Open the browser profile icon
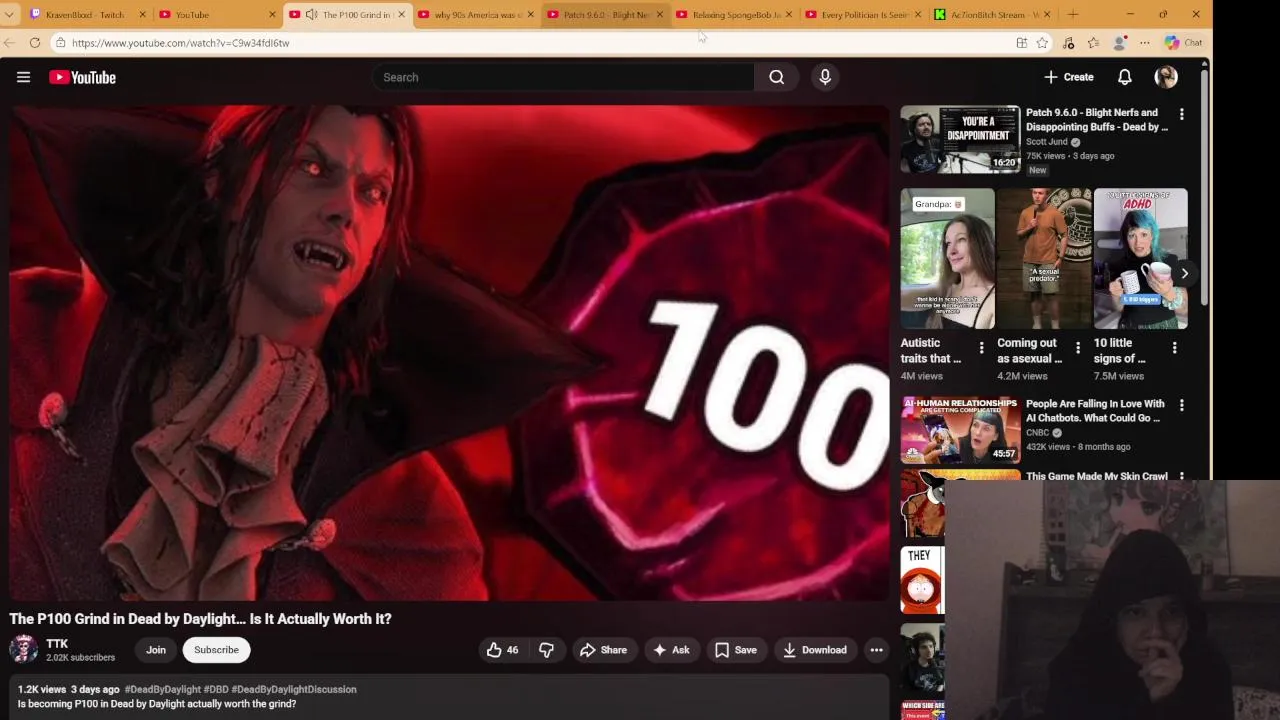 [x=1120, y=43]
